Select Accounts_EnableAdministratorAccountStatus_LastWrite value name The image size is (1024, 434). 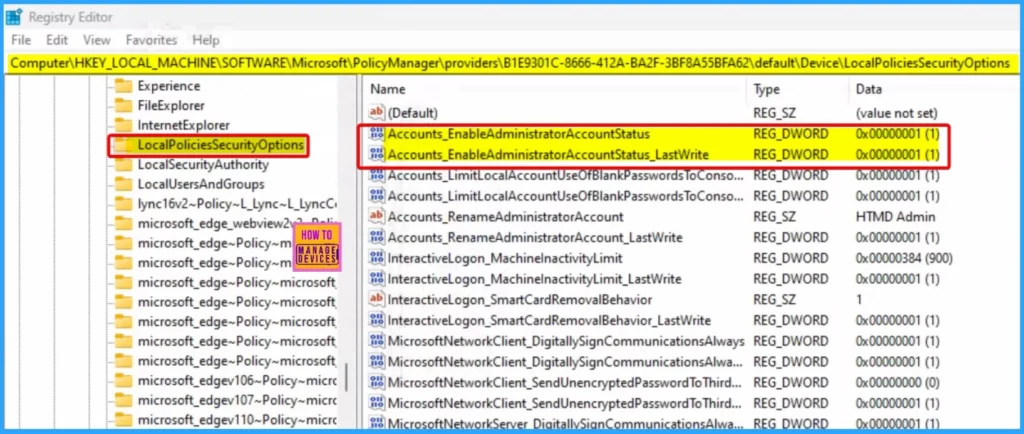(x=549, y=155)
